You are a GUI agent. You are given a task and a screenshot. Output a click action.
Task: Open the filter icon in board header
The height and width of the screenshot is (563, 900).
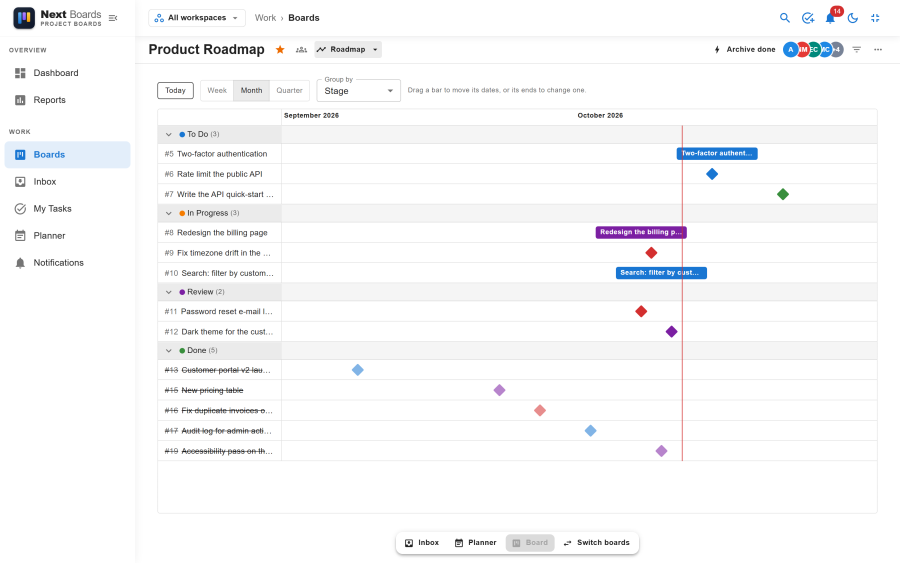[x=856, y=49]
